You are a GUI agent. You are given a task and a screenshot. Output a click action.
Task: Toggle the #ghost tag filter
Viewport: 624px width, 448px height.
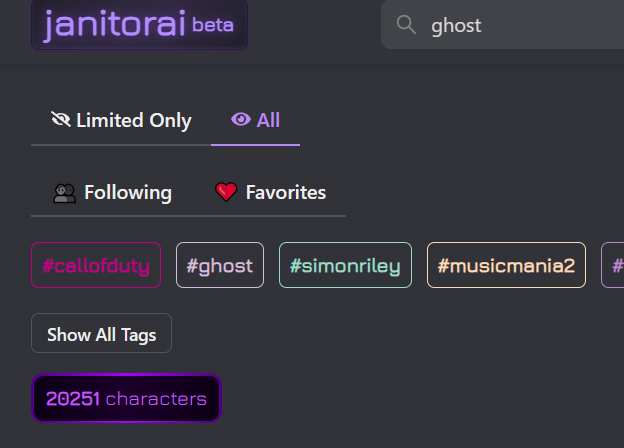220,265
